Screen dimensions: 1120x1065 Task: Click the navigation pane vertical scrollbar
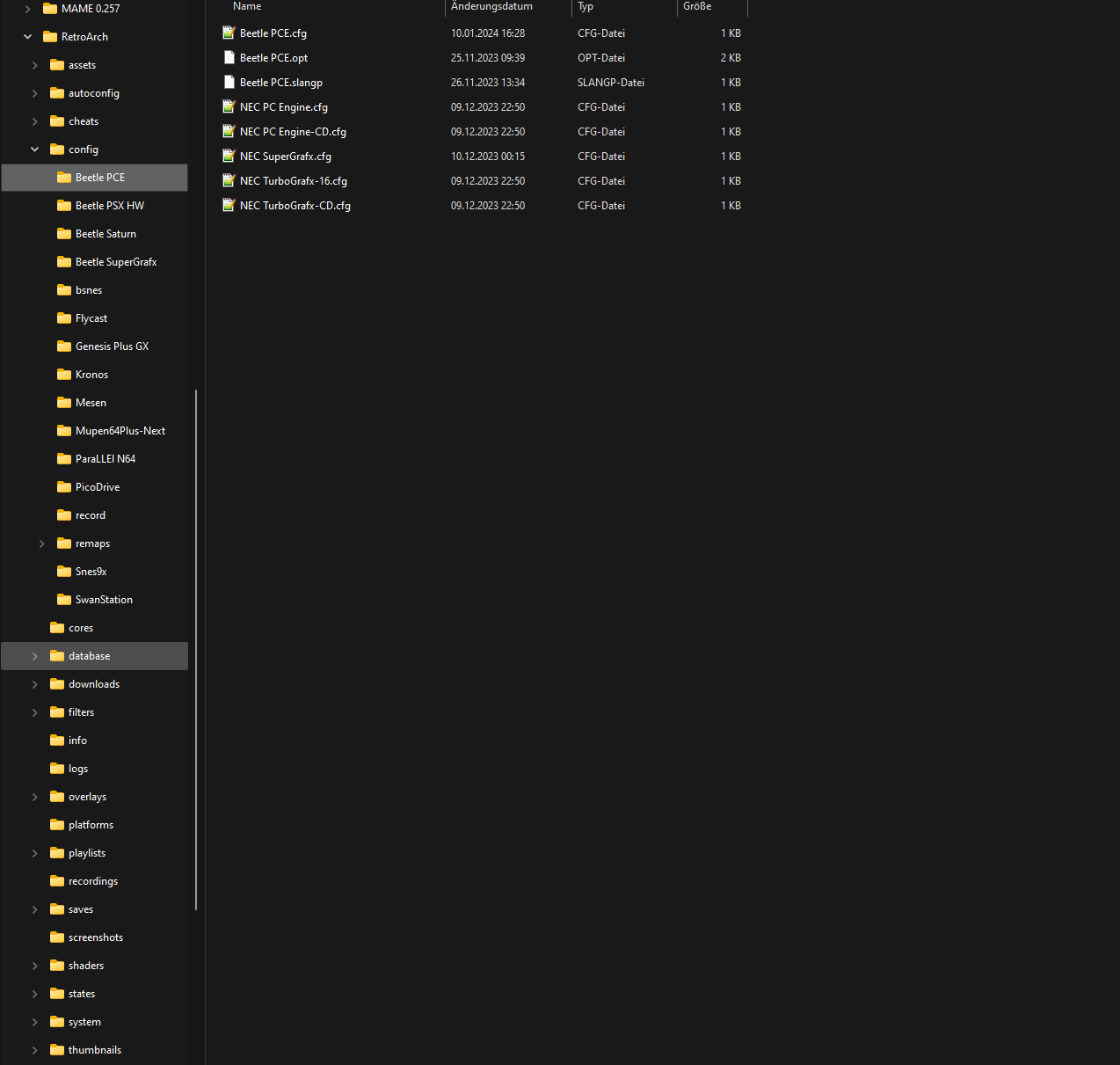coord(196,650)
